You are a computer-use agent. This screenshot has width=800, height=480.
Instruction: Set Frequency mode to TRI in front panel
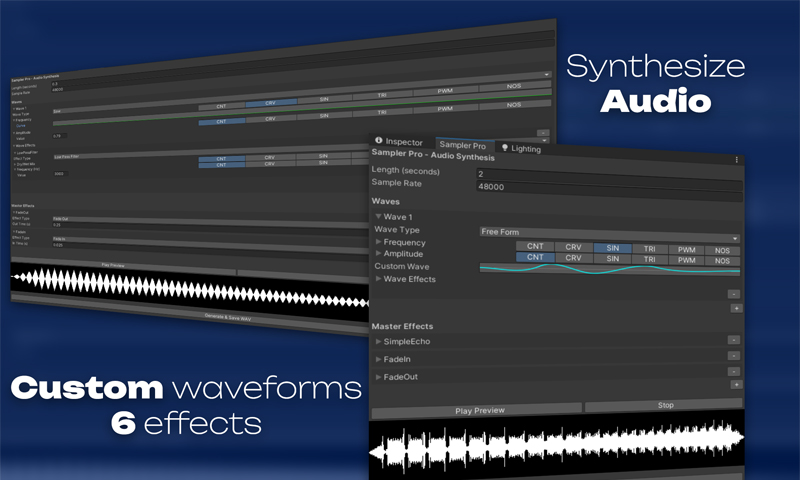point(650,247)
